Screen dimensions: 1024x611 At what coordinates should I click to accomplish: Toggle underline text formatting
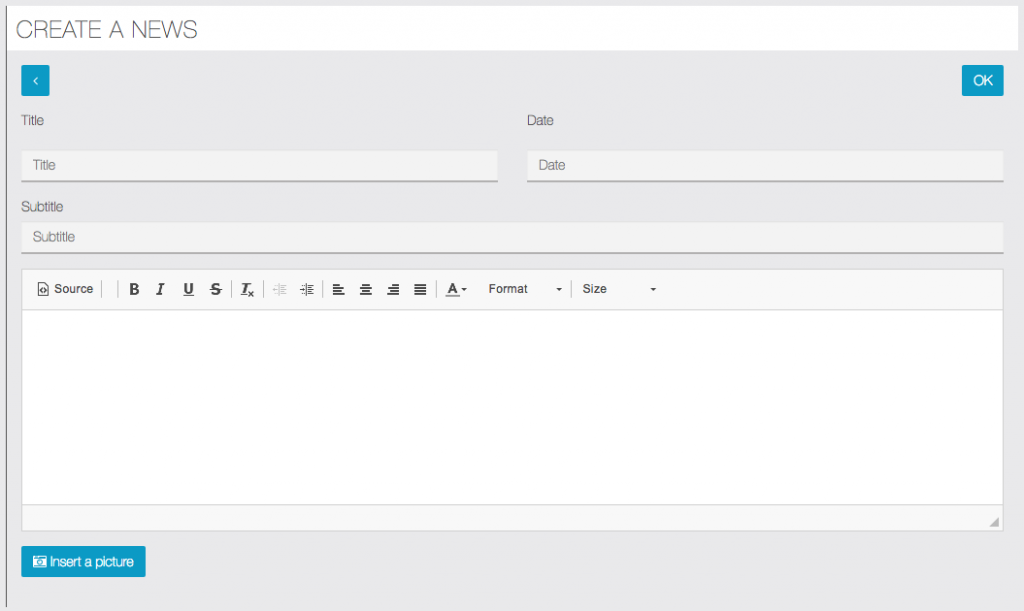pyautogui.click(x=188, y=289)
